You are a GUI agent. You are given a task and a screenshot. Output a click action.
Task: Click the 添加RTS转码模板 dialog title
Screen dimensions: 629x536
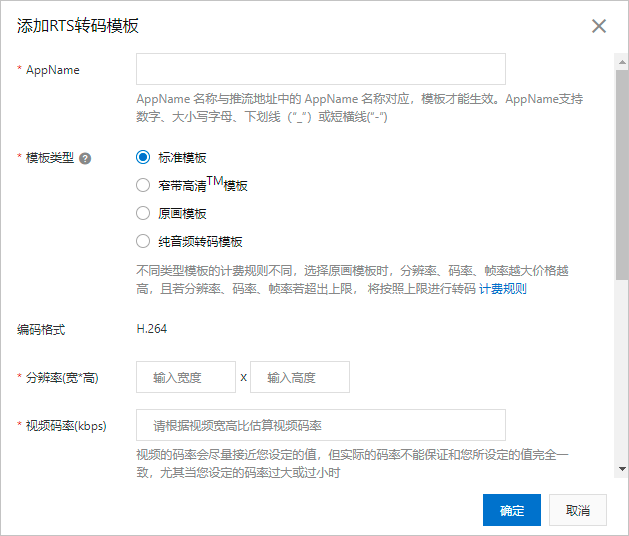[78, 26]
